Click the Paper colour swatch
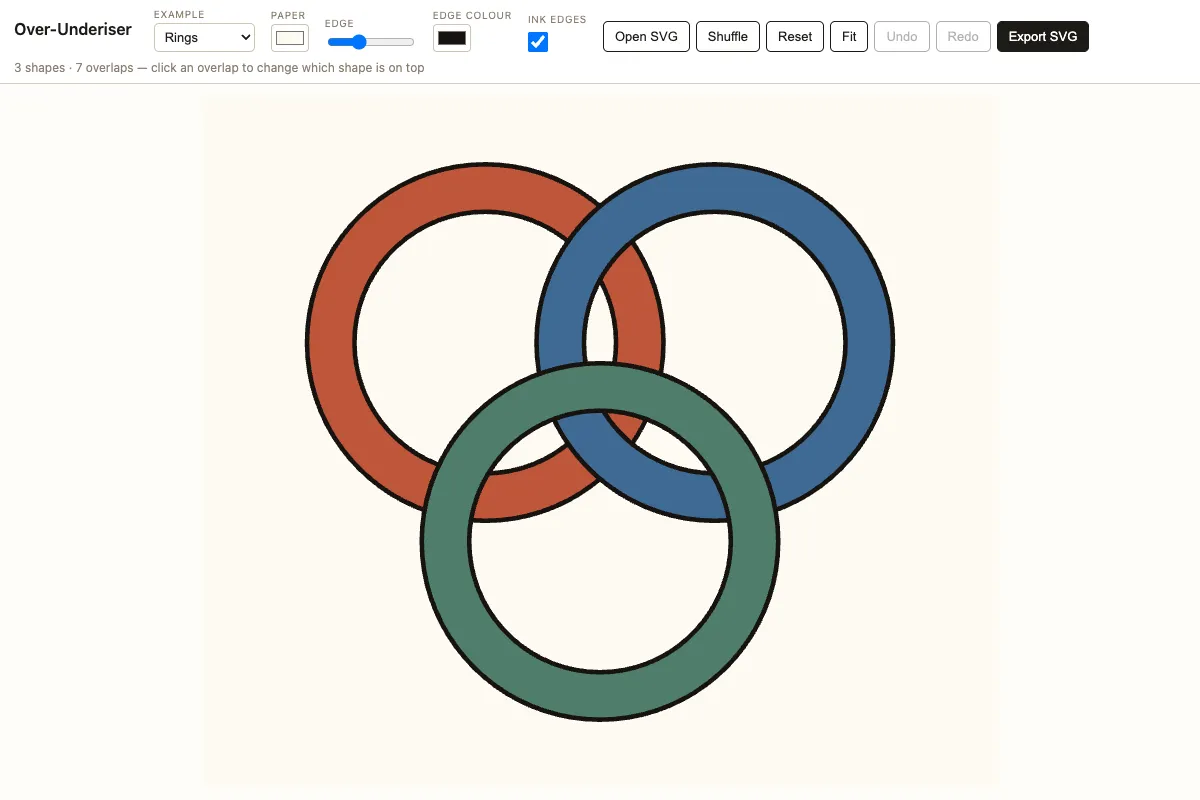This screenshot has height=800, width=1200. point(290,38)
